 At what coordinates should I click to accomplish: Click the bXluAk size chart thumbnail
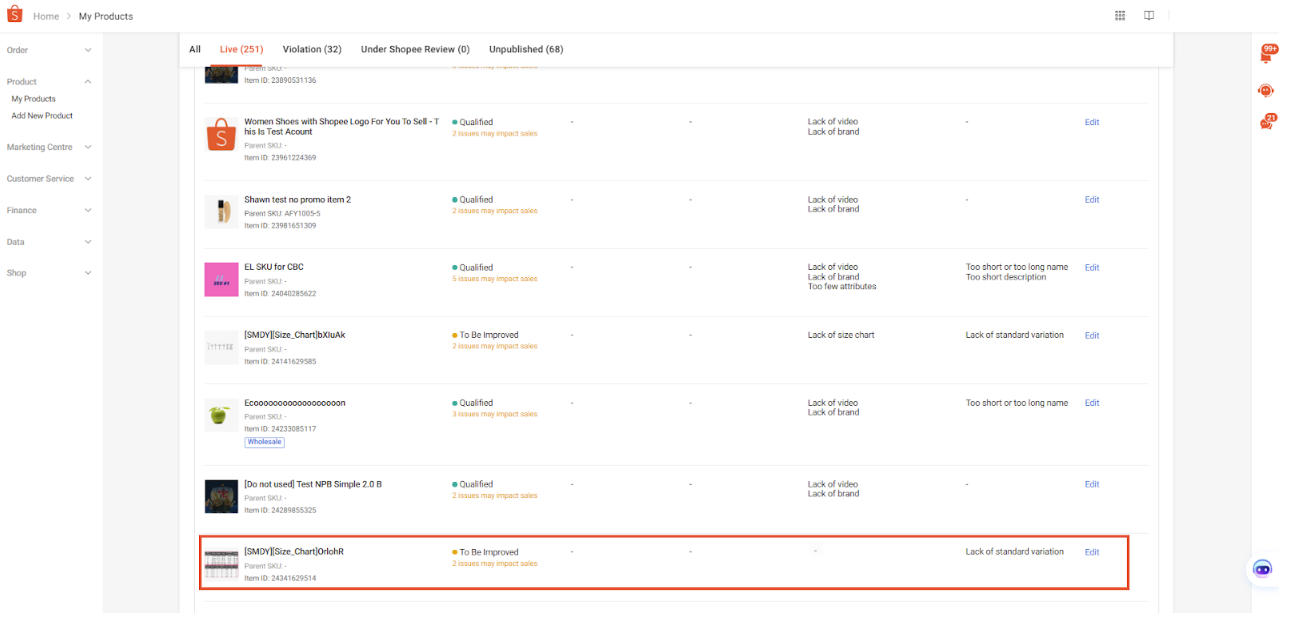pyautogui.click(x=221, y=347)
